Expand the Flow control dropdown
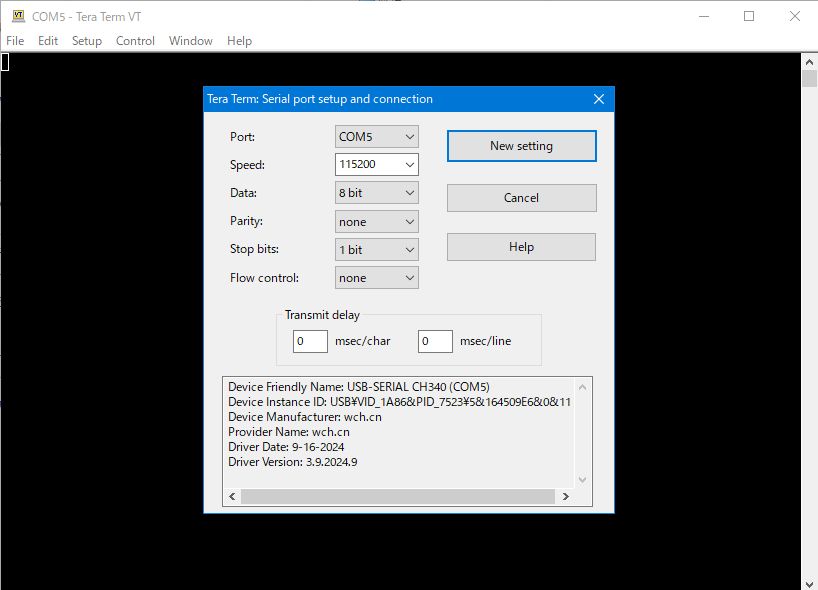Screen dimensions: 818x590 (377, 277)
